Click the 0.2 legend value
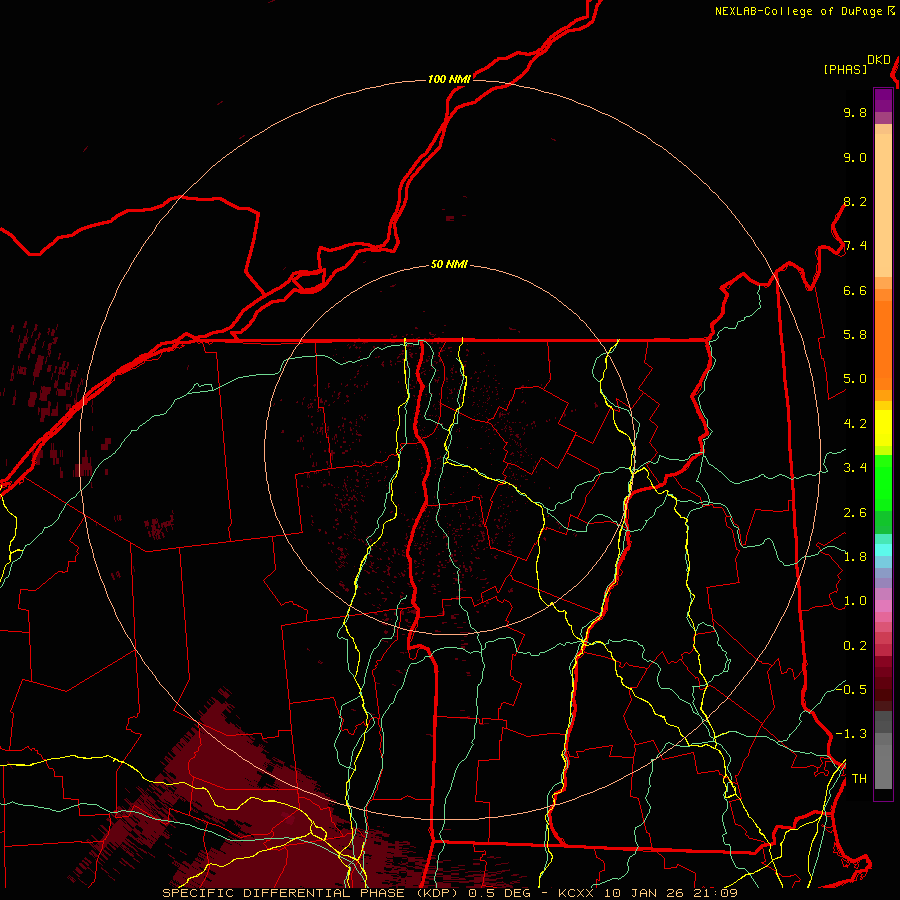Screen dimensions: 900x900 click(855, 646)
